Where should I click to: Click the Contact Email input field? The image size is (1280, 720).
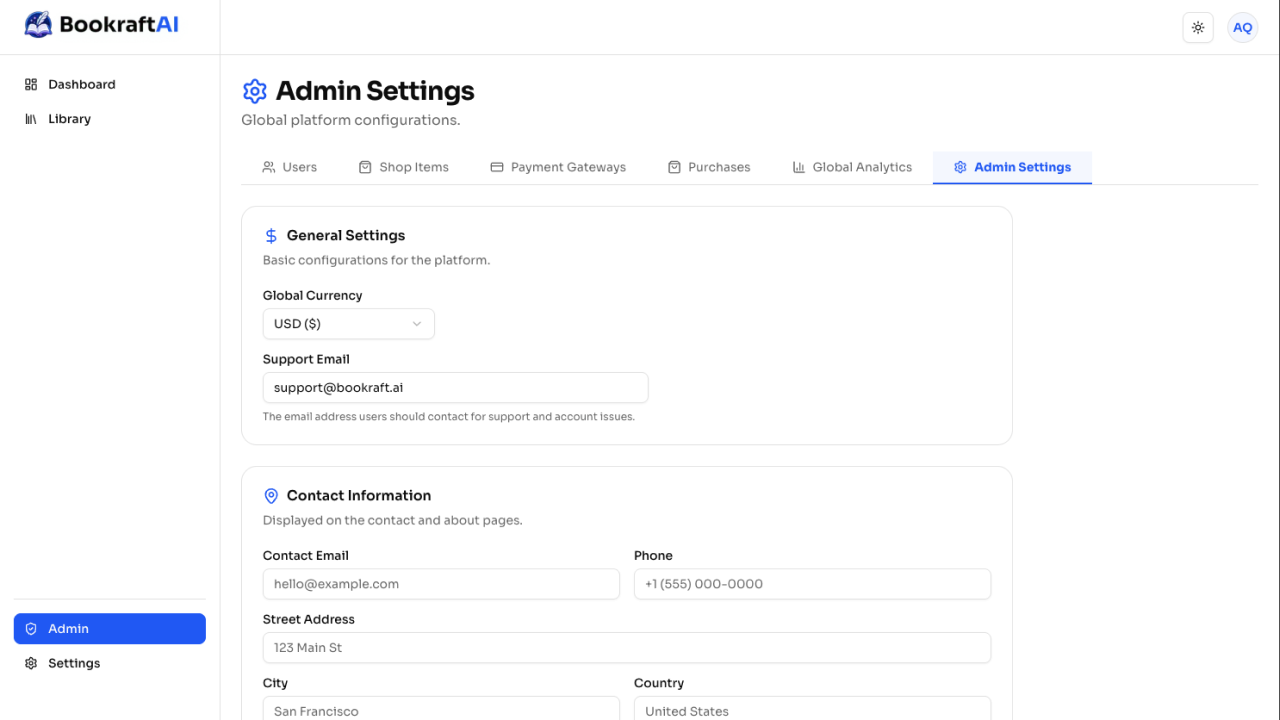coord(441,584)
